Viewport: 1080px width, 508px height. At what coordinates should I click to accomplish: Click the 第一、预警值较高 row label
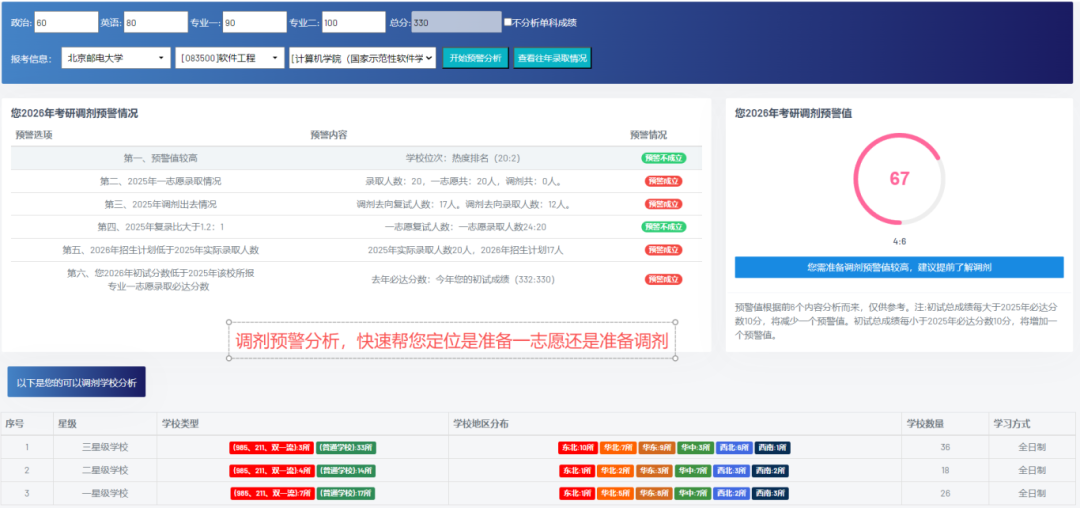pos(160,158)
